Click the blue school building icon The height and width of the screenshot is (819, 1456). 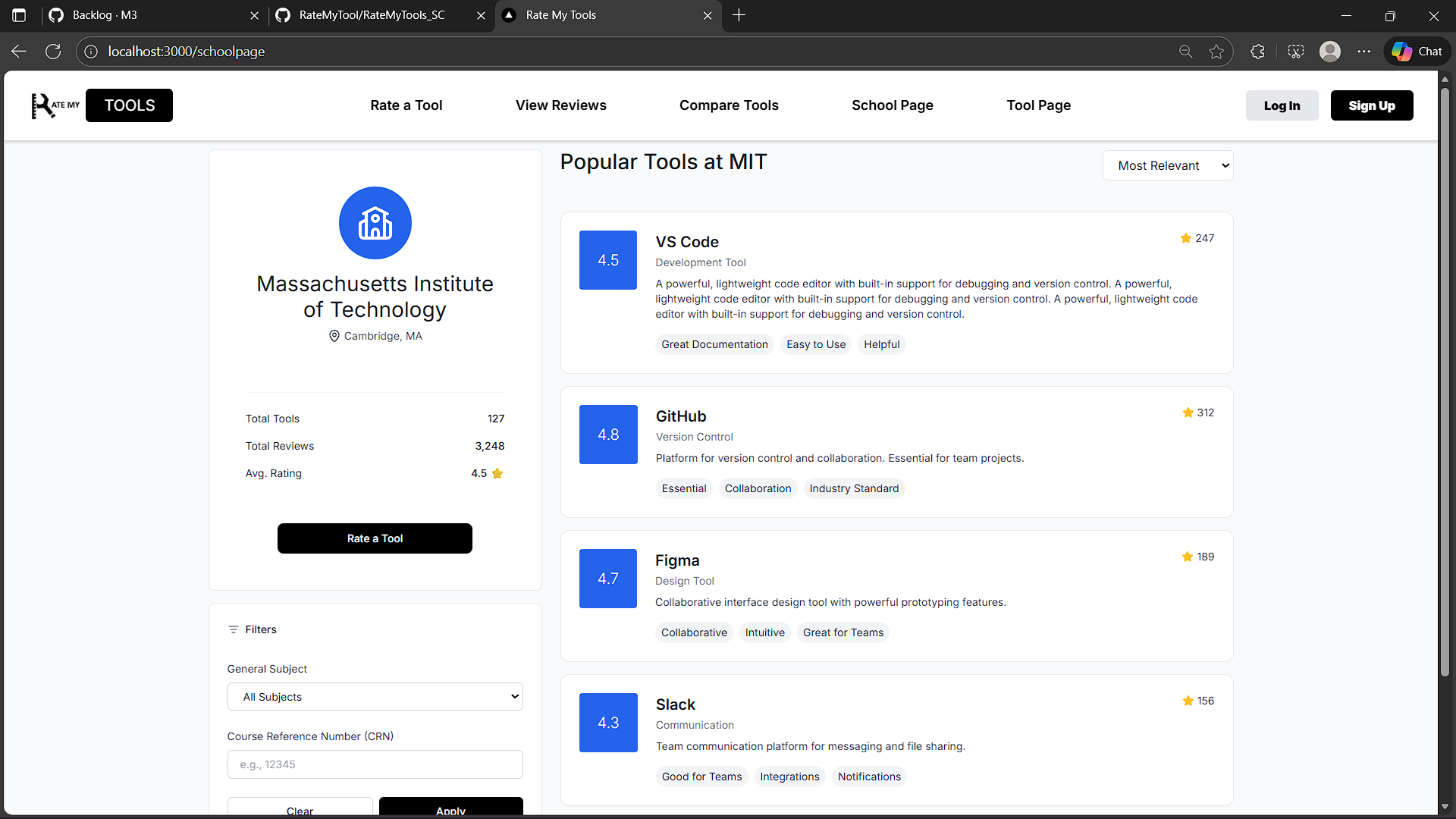[375, 223]
